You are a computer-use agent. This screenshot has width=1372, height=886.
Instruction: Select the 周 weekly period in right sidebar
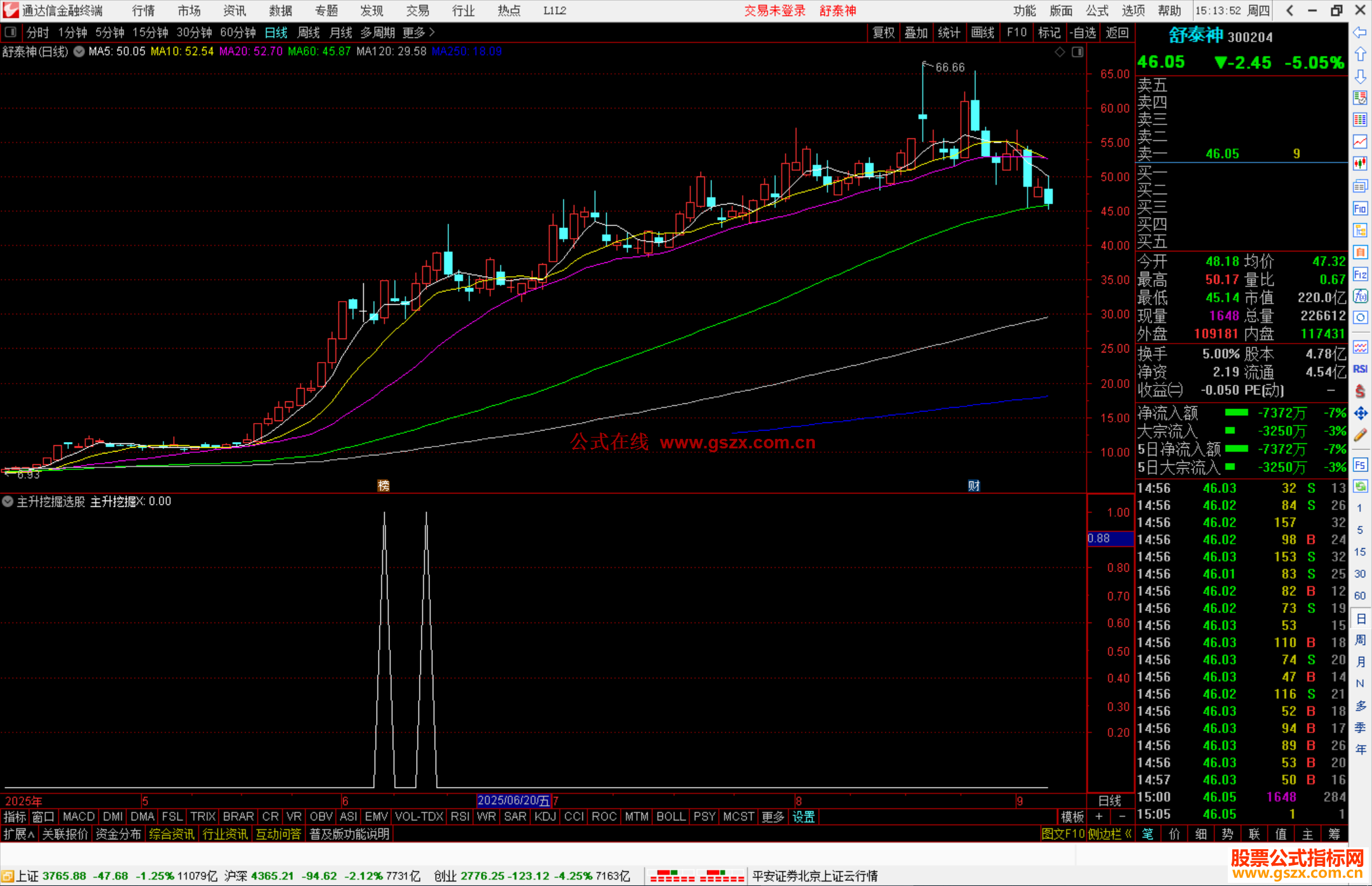(1360, 640)
